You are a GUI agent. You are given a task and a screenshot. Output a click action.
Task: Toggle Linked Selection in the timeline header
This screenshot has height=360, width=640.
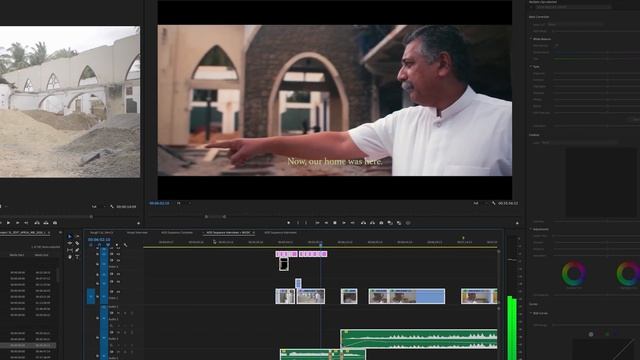tap(108, 245)
